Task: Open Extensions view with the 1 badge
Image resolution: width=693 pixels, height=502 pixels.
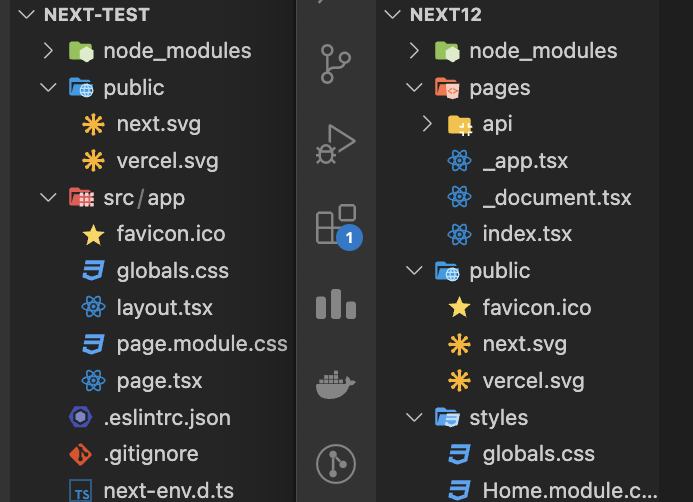Action: pos(339,226)
